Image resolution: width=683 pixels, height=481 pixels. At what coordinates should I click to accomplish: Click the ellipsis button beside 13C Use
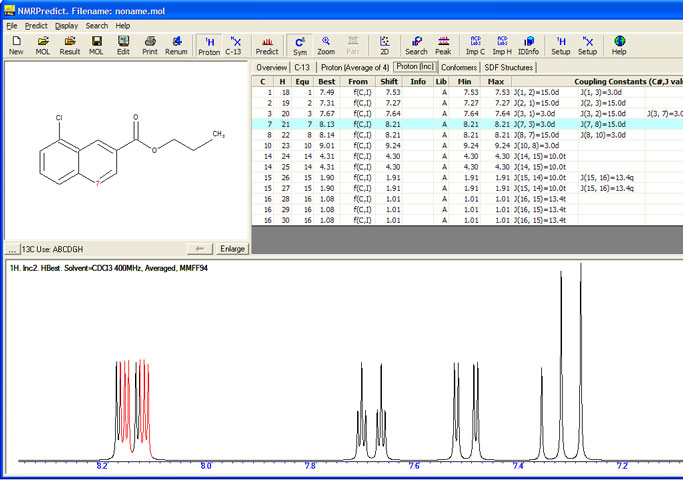click(10, 248)
